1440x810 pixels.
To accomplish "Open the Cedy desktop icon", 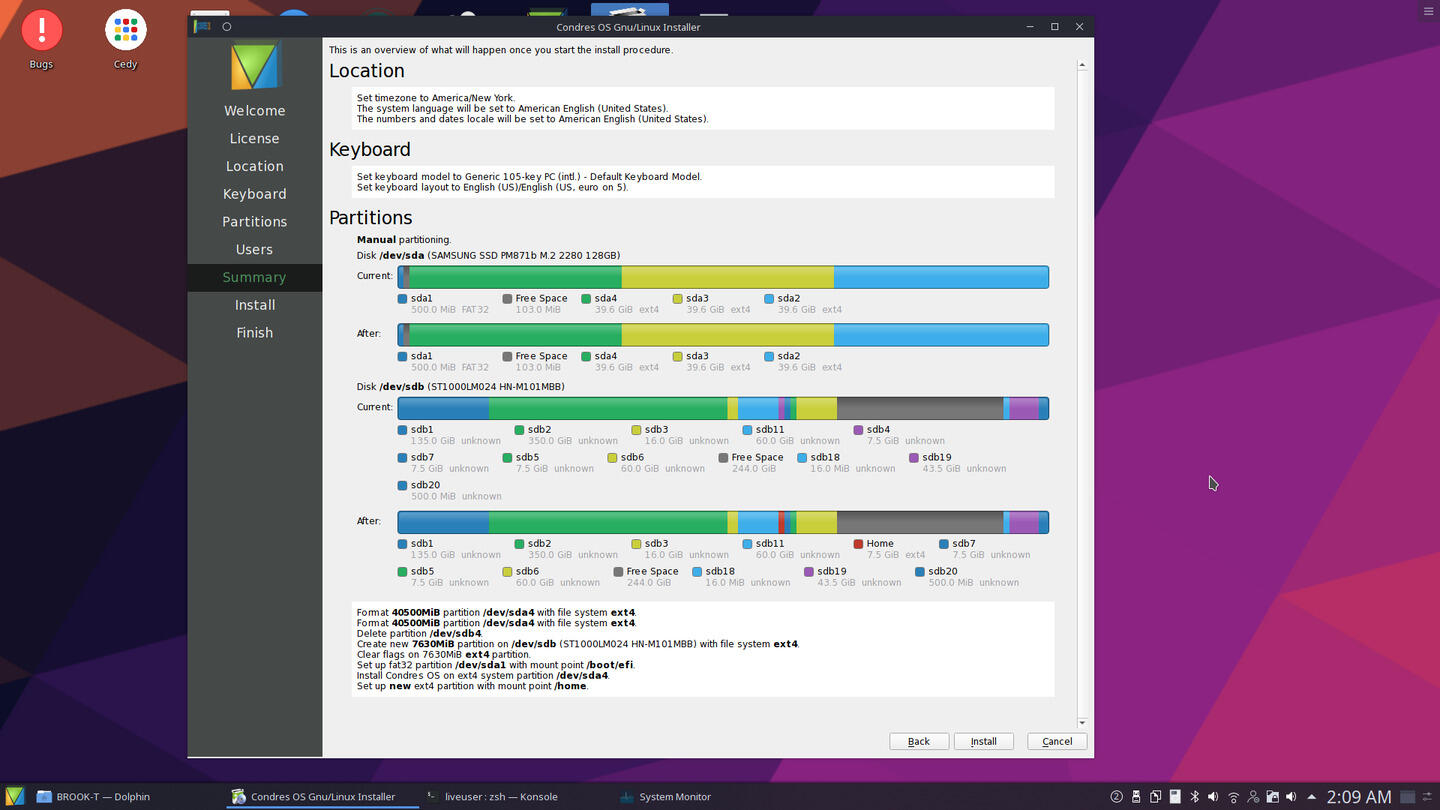I will 125,40.
